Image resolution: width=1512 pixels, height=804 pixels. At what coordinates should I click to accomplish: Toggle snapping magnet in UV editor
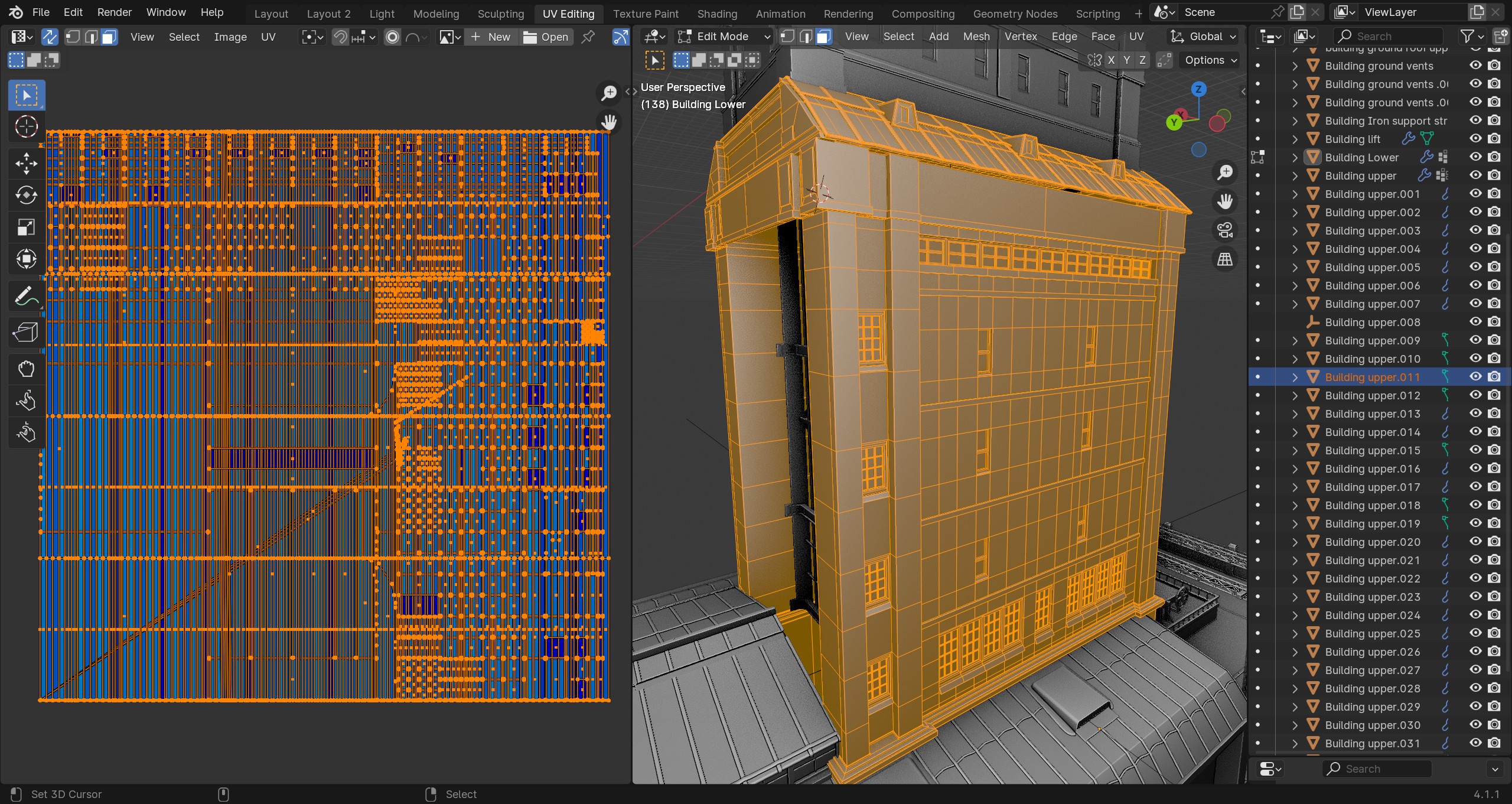click(340, 37)
